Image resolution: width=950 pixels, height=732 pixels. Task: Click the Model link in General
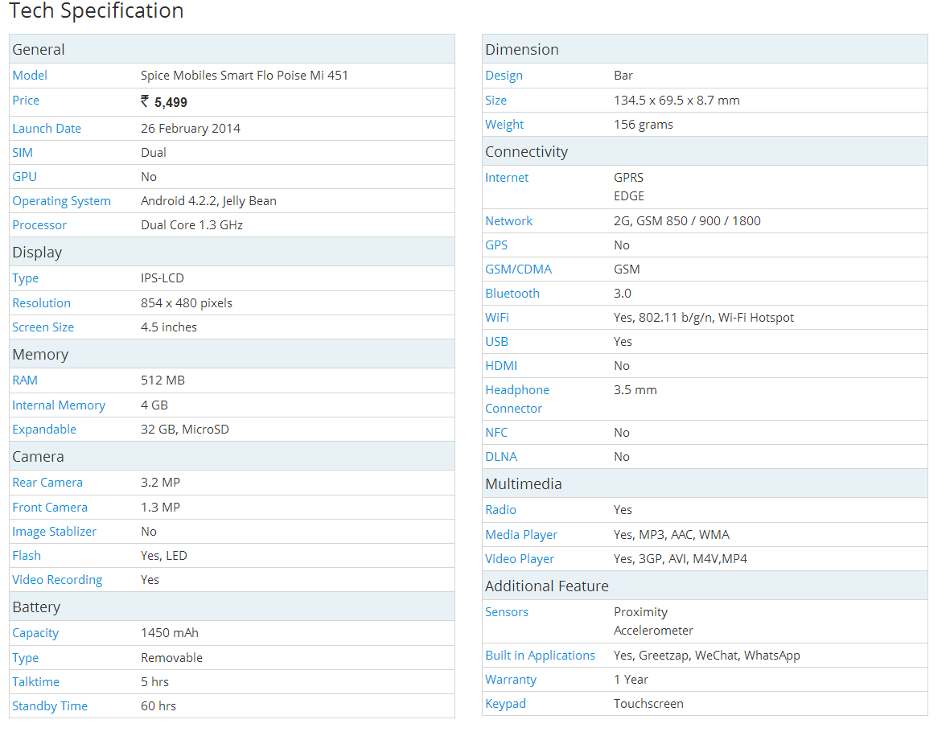pyautogui.click(x=30, y=76)
